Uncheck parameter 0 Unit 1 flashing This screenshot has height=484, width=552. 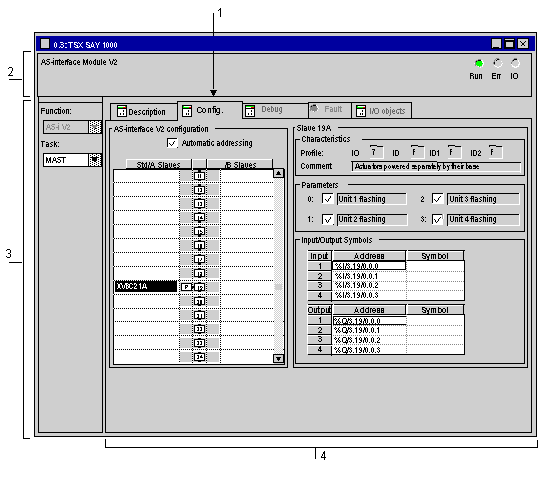pyautogui.click(x=327, y=199)
